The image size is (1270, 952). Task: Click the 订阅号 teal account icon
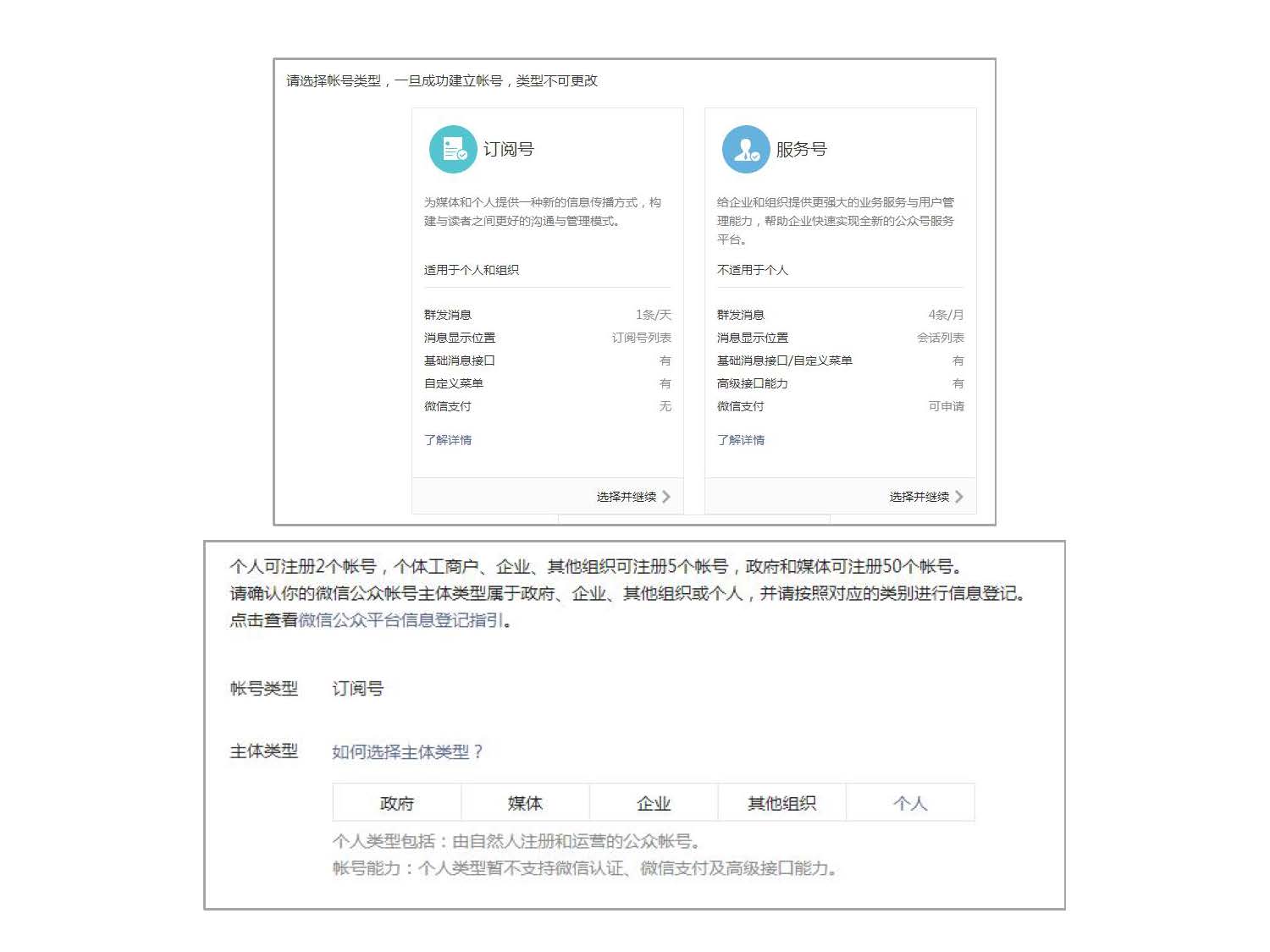point(453,150)
